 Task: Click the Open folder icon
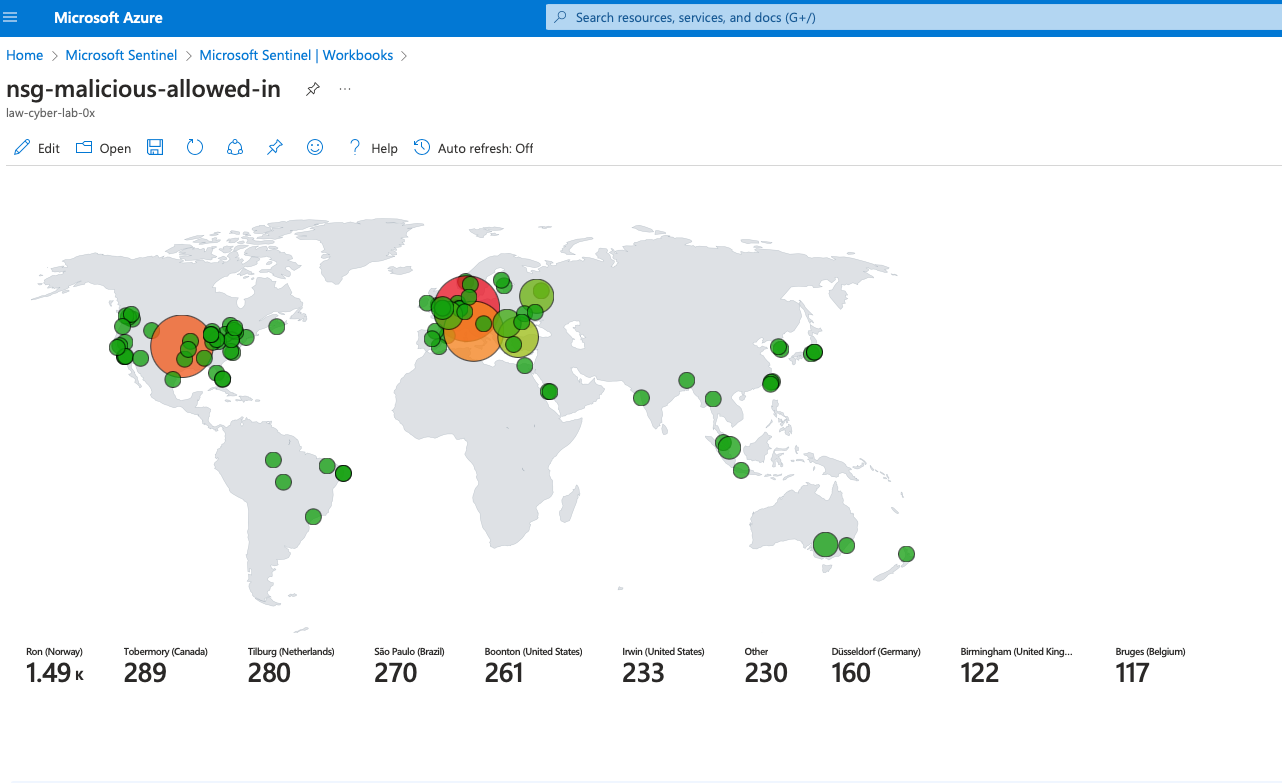click(84, 148)
